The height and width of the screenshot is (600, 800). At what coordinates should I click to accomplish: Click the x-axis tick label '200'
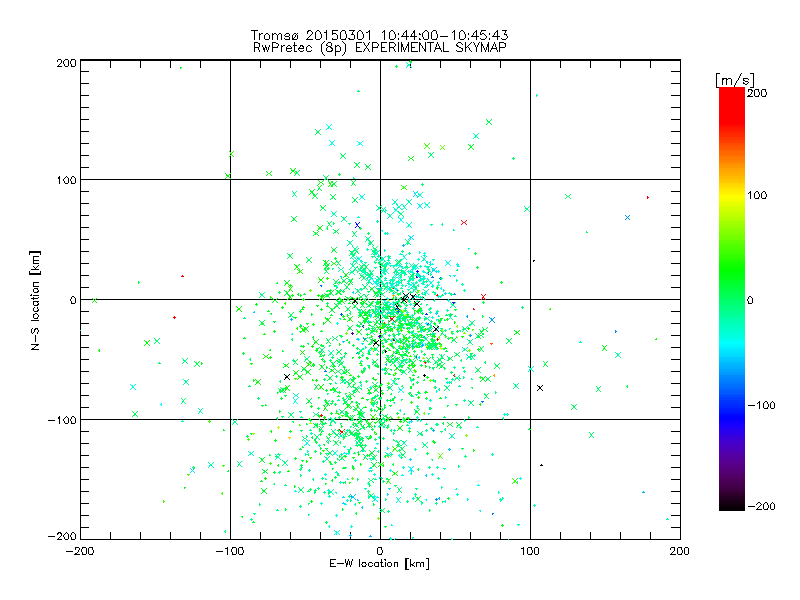(x=680, y=552)
